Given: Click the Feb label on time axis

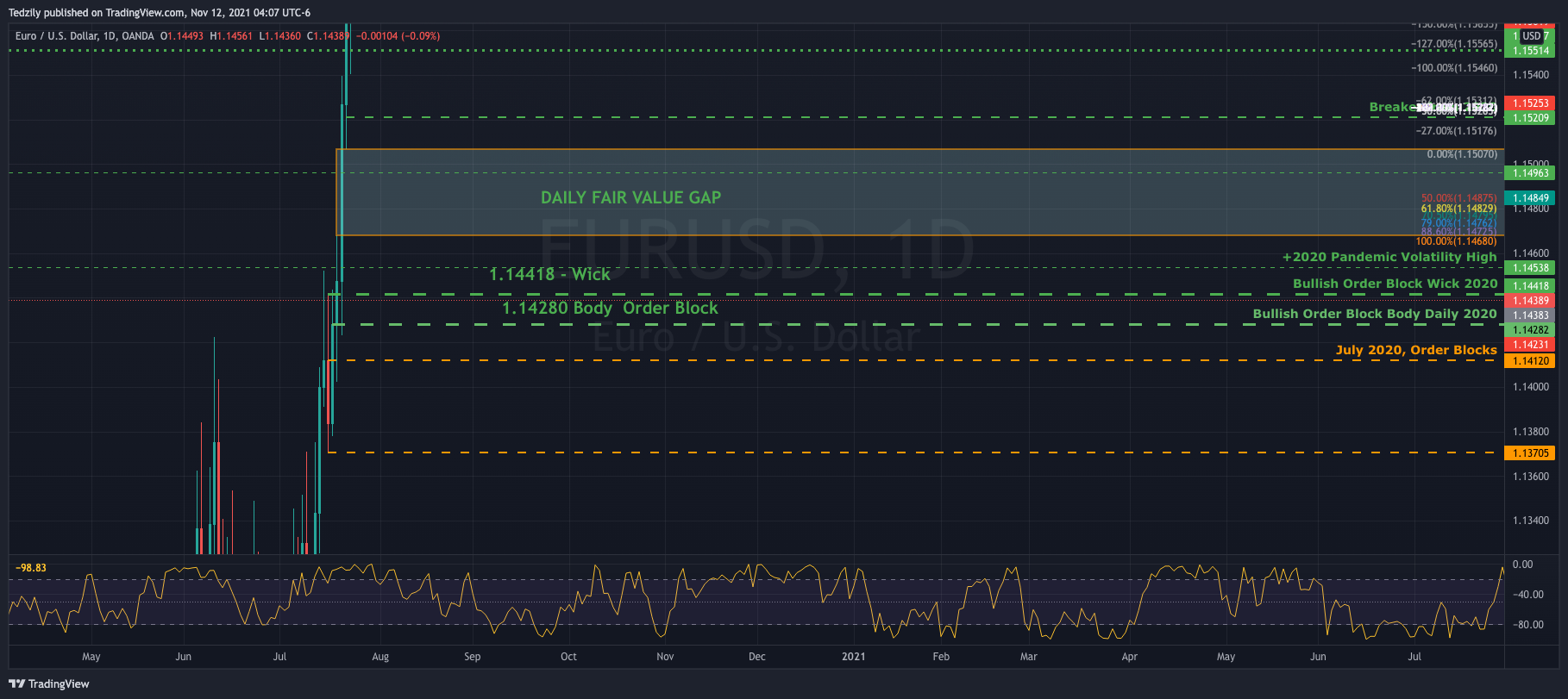Looking at the screenshot, I should coord(941,657).
